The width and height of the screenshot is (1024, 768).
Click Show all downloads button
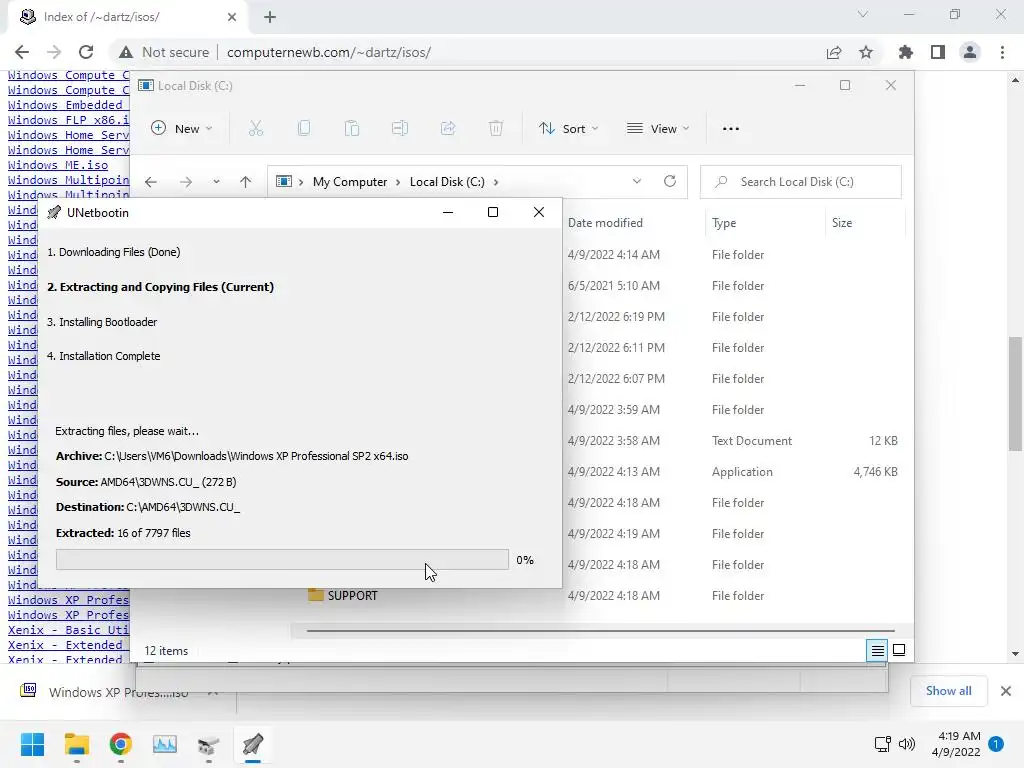[948, 691]
